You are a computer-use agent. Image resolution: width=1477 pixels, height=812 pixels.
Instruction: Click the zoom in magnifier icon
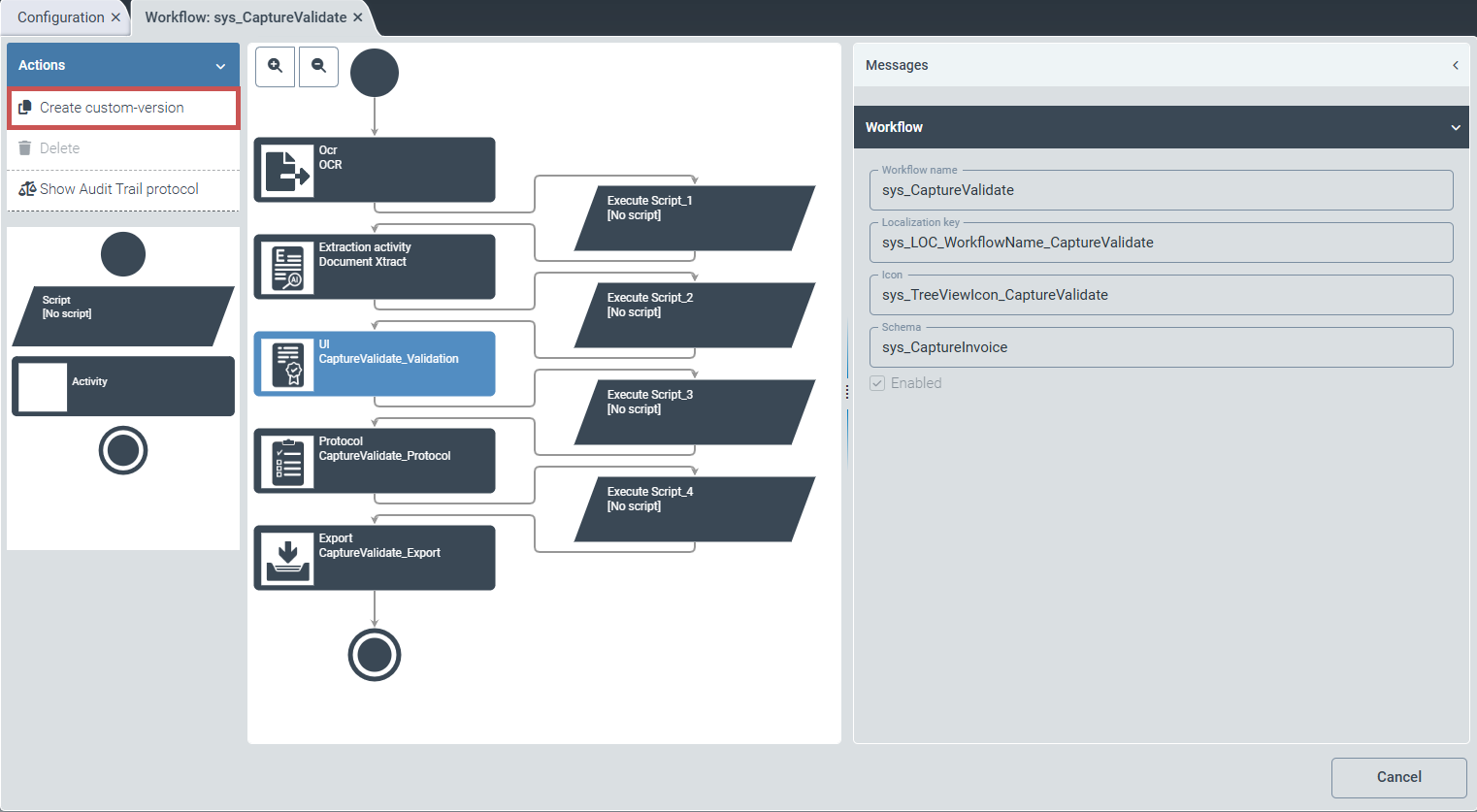pos(275,68)
